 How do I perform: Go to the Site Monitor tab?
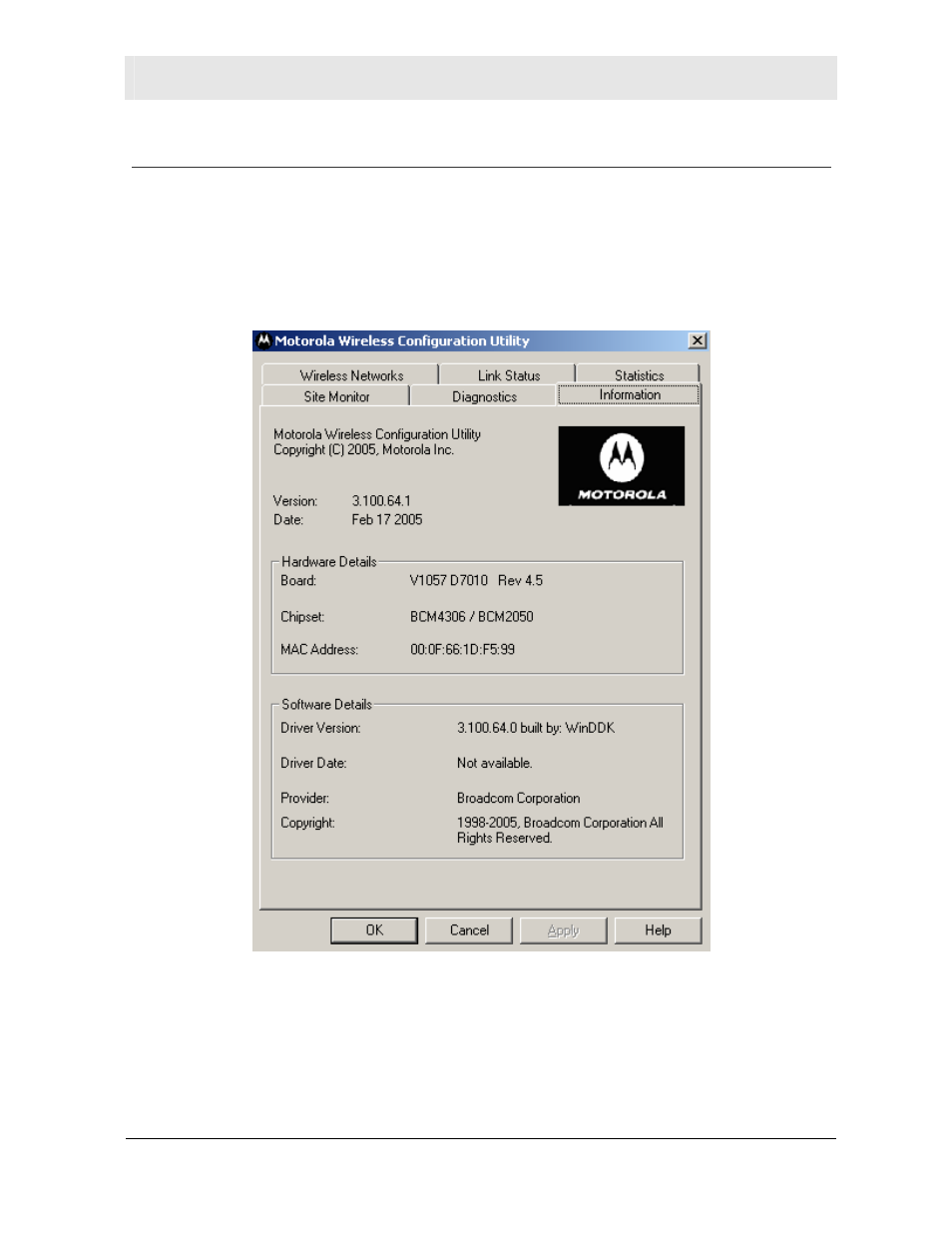[x=336, y=396]
